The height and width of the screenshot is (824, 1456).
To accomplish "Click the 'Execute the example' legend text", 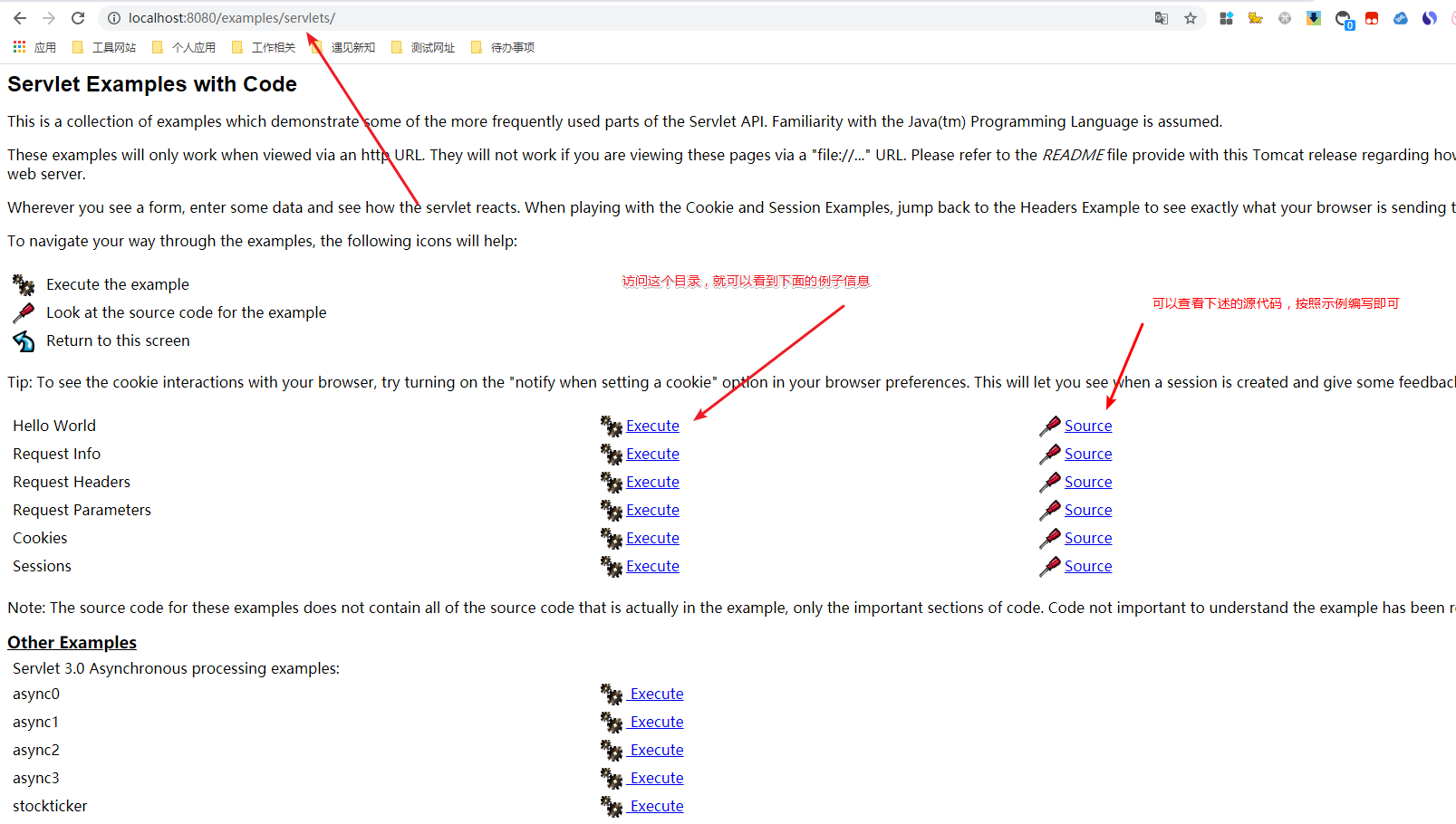I will tap(118, 284).
